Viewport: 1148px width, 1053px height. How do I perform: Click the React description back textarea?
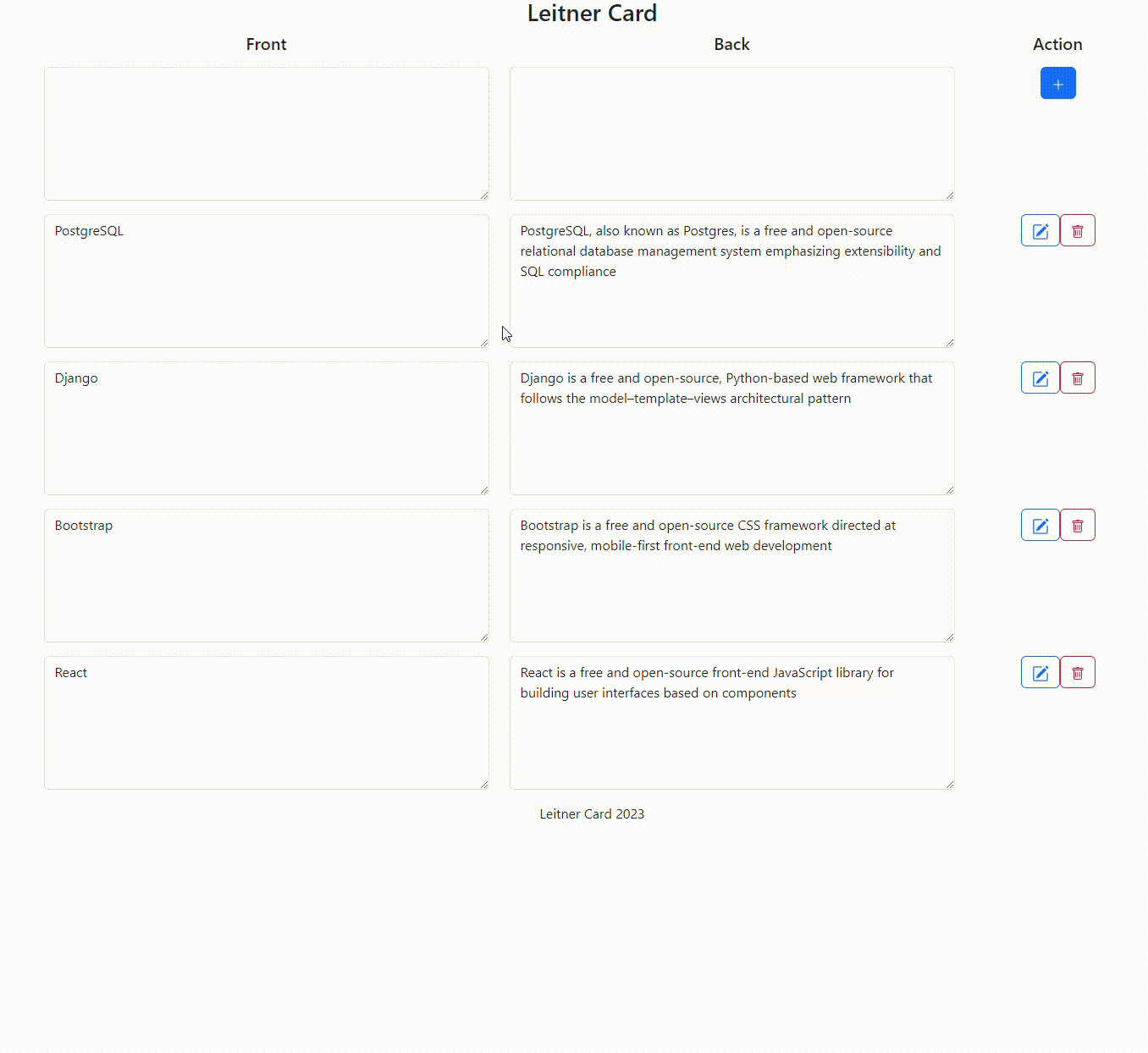[x=732, y=723]
